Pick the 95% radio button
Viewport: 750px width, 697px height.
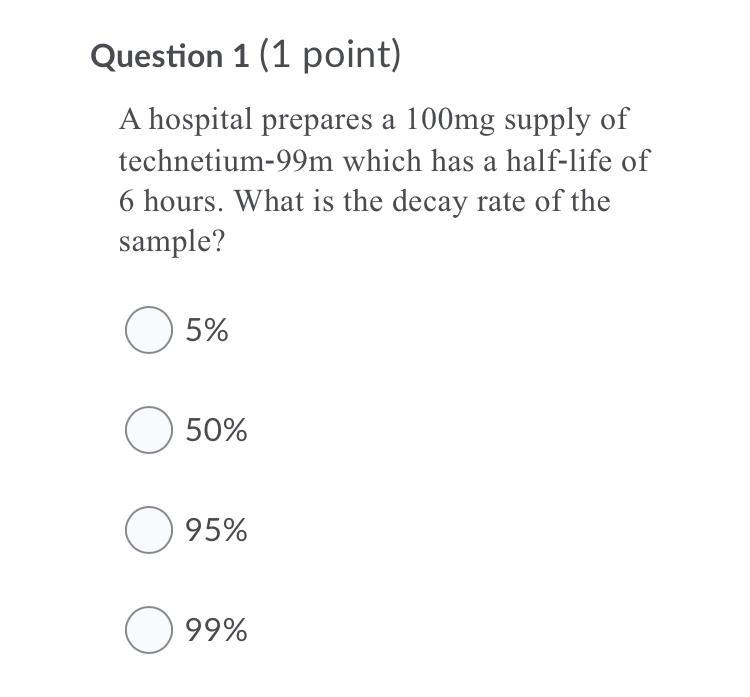pyautogui.click(x=149, y=530)
